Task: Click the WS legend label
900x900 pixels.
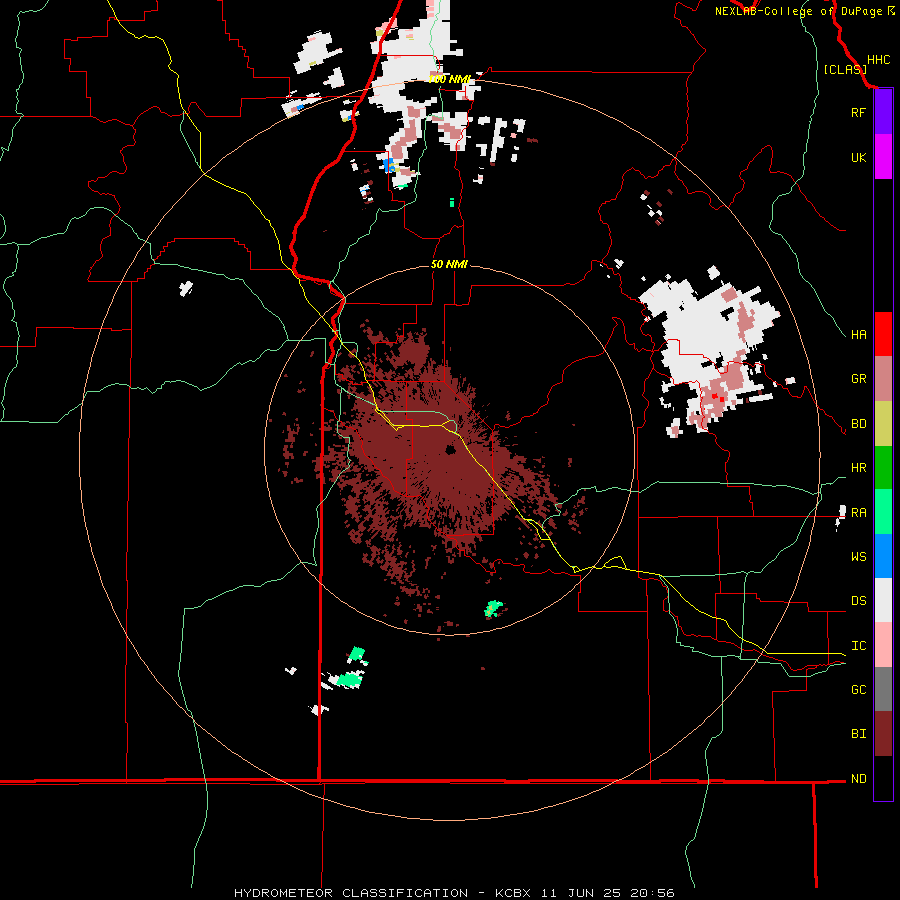Action: click(858, 557)
